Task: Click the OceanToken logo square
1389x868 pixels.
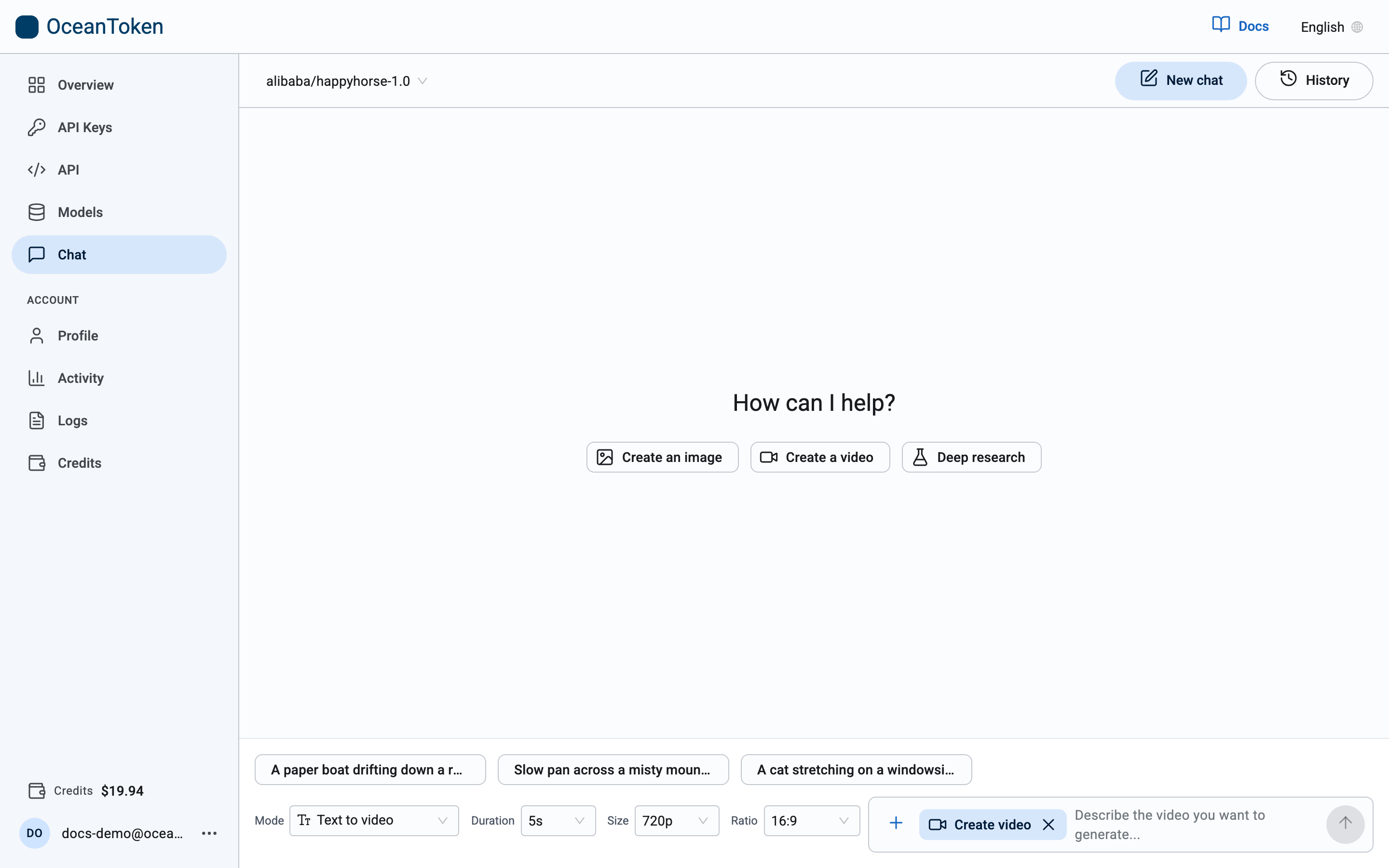Action: coord(27,27)
